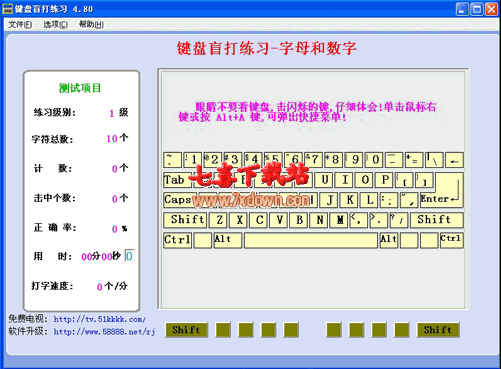Click the X key on the keyboard diagram
The width and height of the screenshot is (501, 369).
[x=238, y=220]
